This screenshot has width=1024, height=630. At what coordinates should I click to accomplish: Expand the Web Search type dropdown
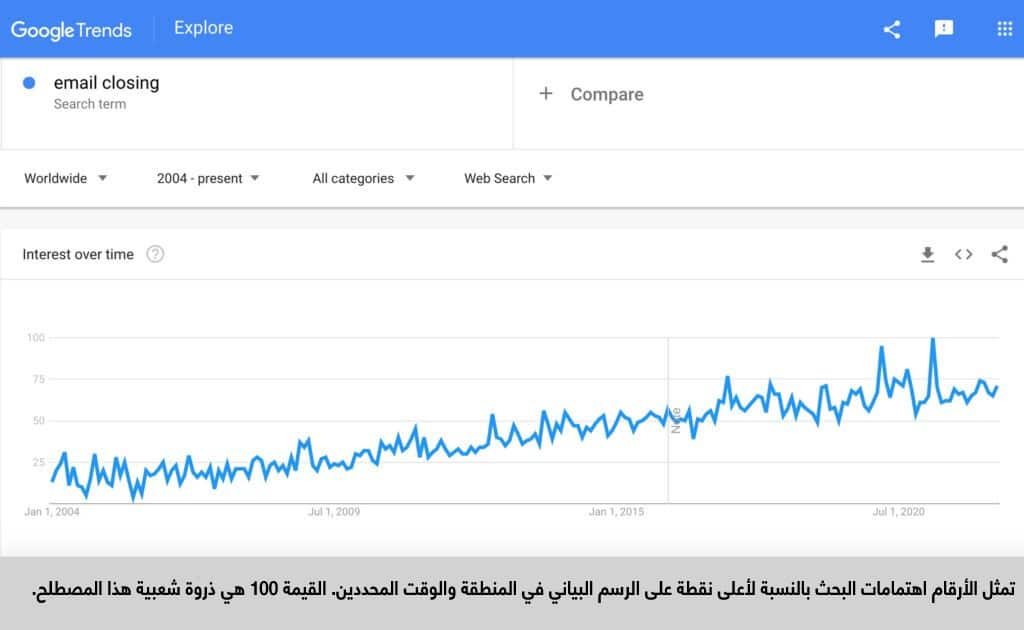(508, 178)
